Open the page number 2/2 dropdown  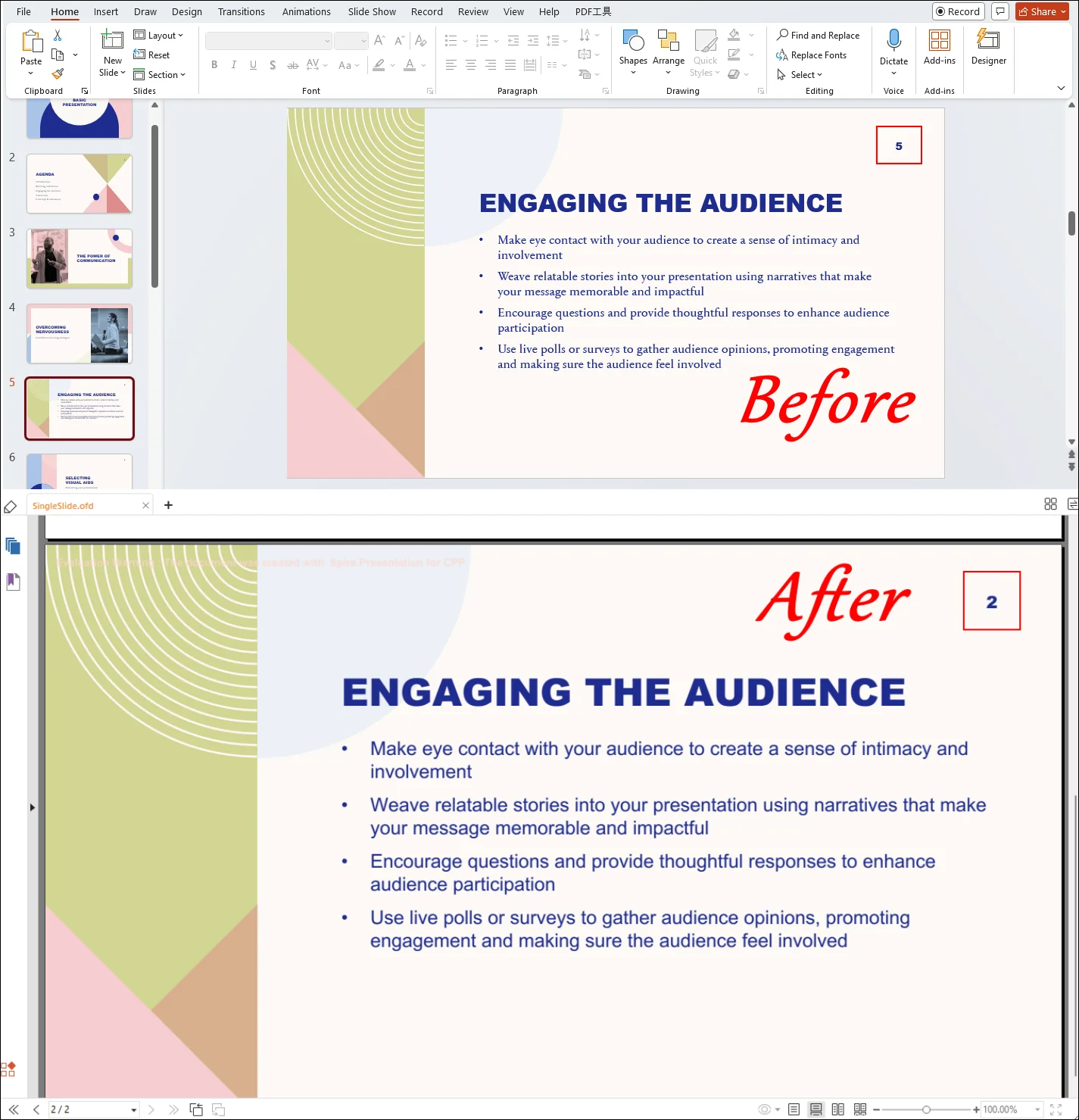point(133,1109)
